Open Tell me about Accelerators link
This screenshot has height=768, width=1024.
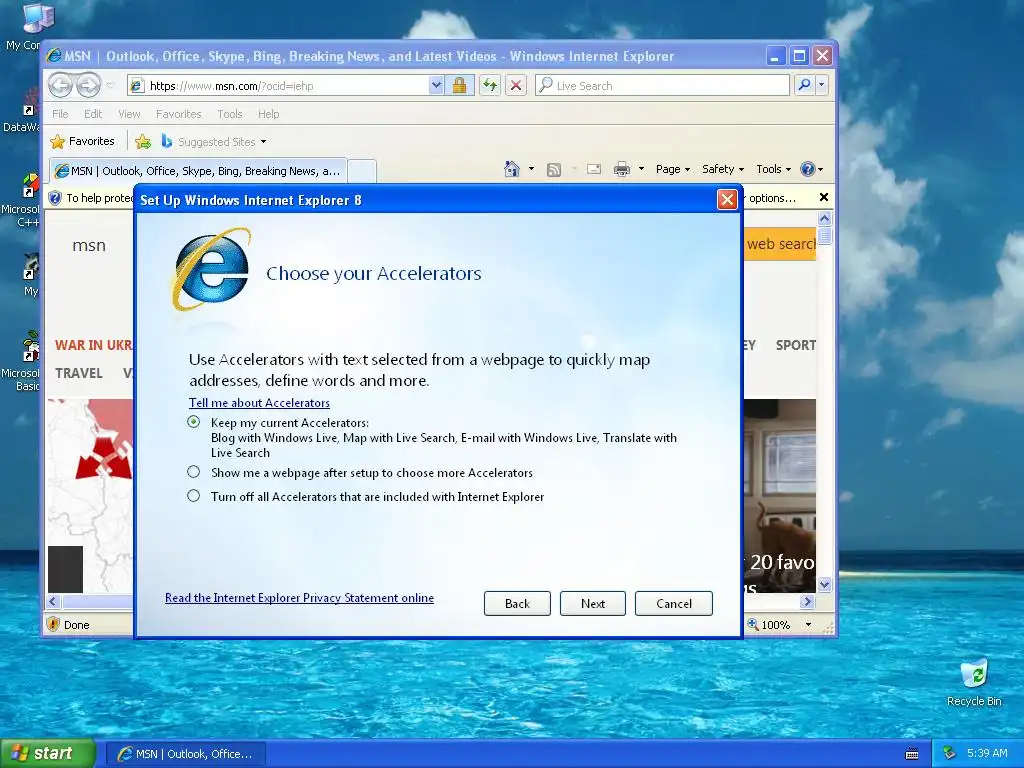click(259, 403)
